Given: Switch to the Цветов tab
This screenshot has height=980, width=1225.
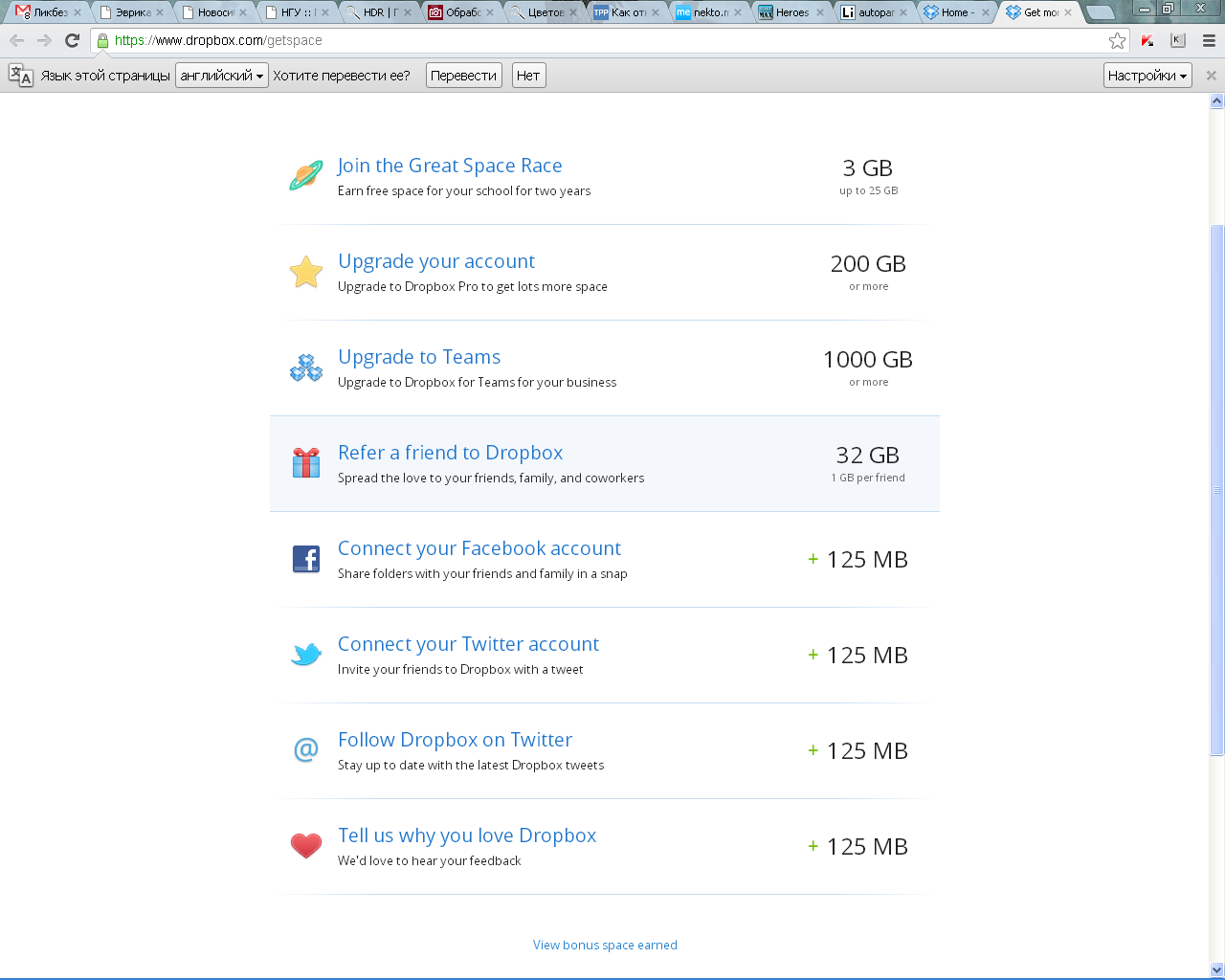Looking at the screenshot, I should click(x=543, y=12).
